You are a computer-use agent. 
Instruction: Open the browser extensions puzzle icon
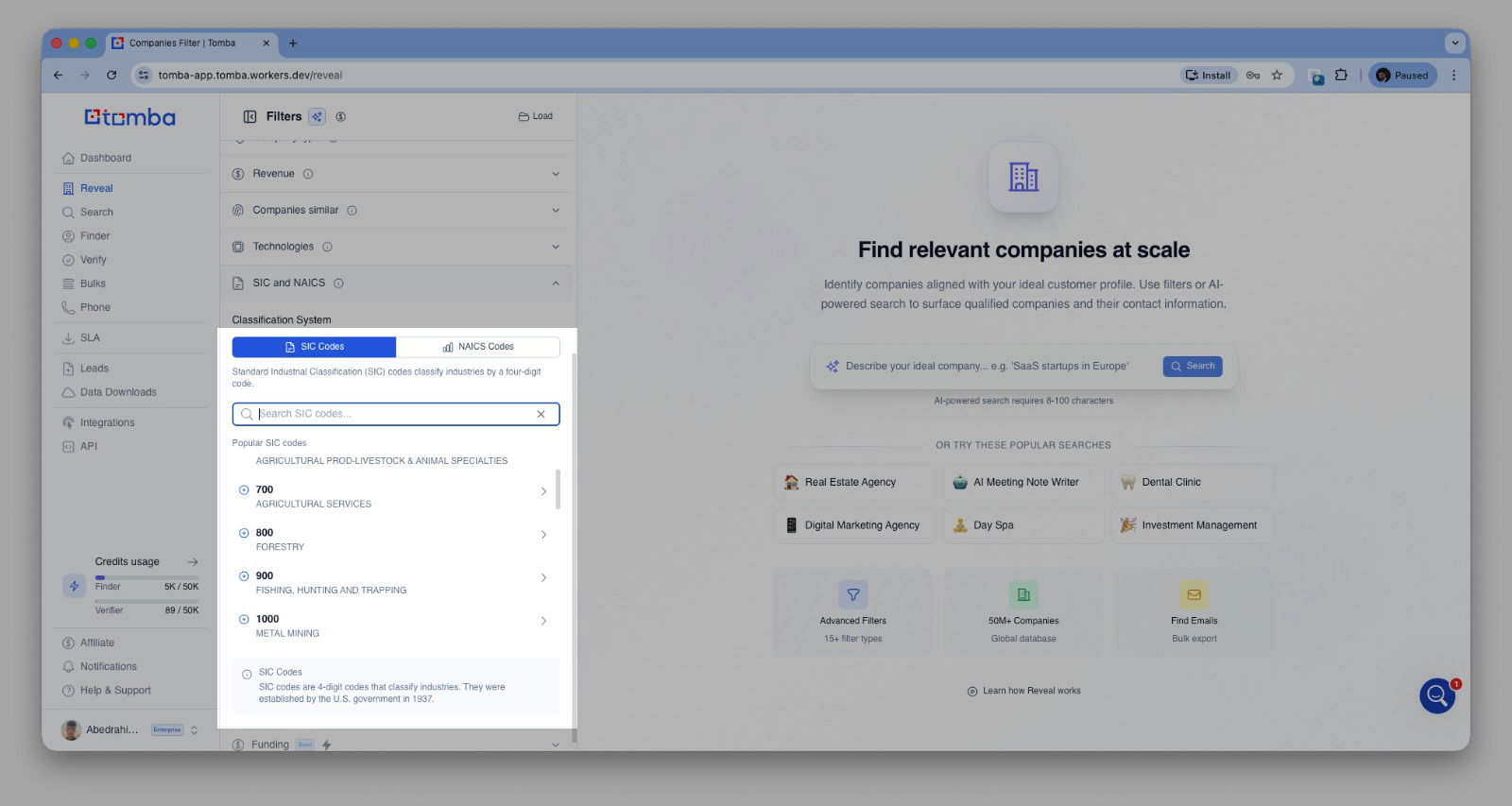[x=1341, y=76]
